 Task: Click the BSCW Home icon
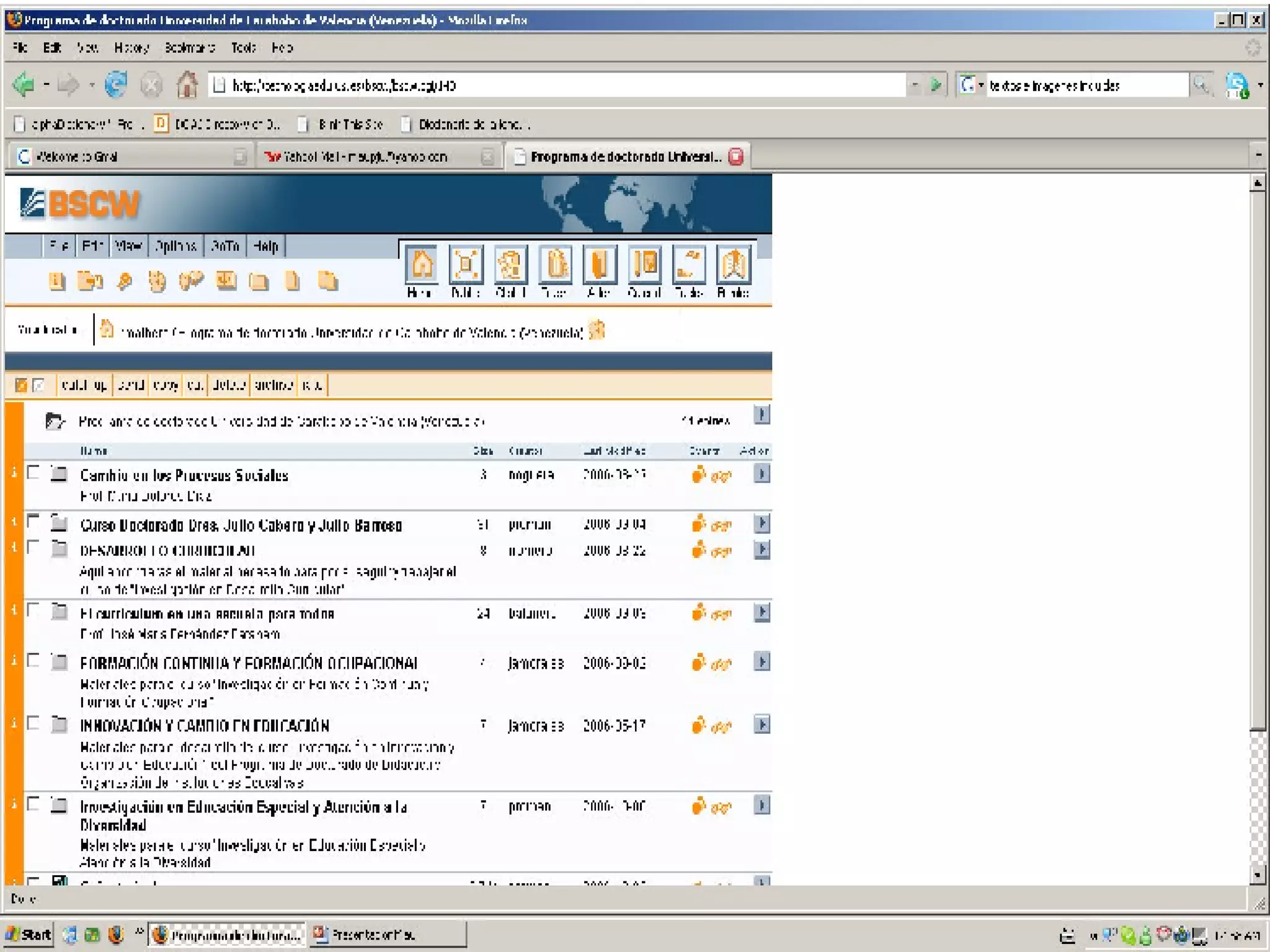421,265
